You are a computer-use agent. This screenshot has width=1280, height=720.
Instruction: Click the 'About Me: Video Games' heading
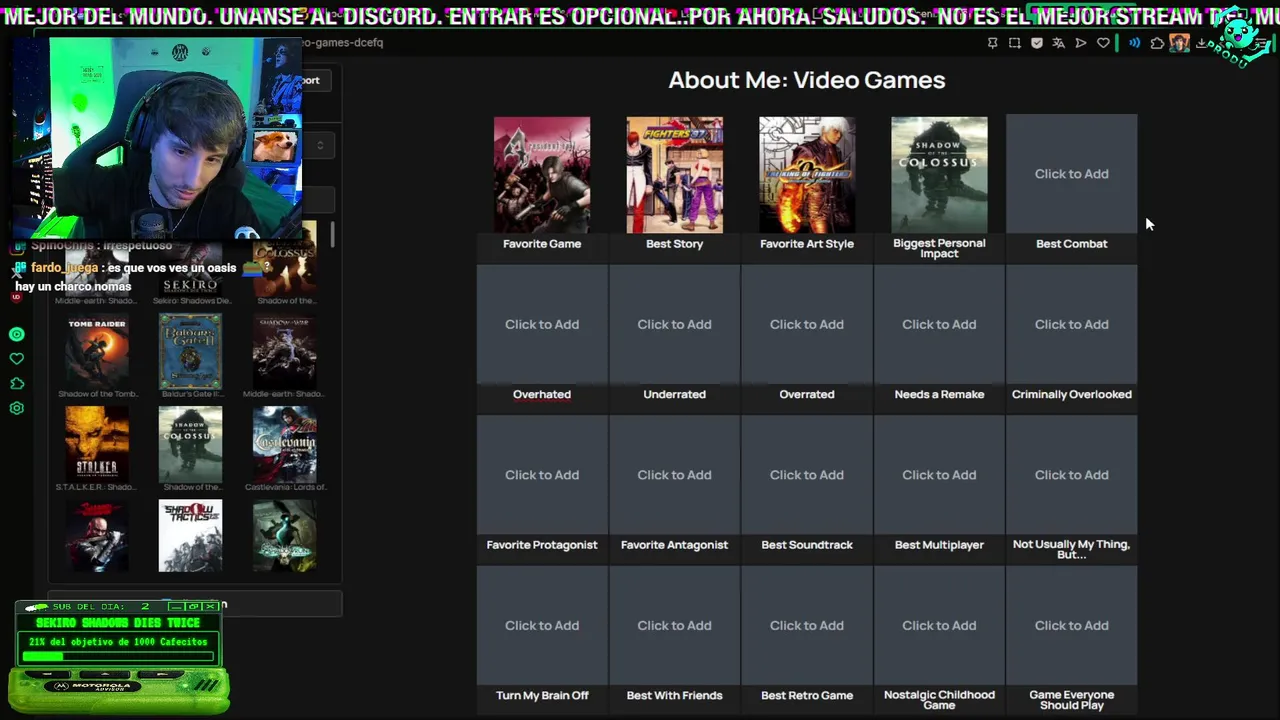click(807, 80)
